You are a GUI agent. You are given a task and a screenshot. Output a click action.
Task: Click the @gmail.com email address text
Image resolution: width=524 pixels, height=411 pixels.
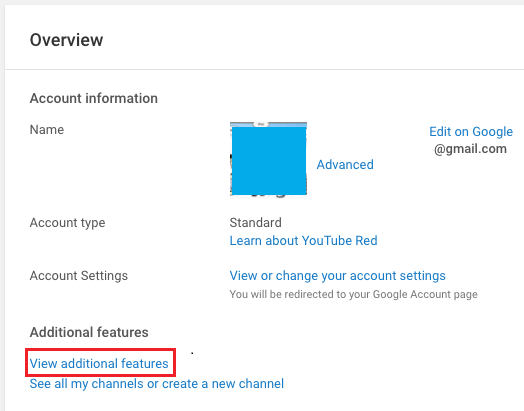click(x=471, y=149)
